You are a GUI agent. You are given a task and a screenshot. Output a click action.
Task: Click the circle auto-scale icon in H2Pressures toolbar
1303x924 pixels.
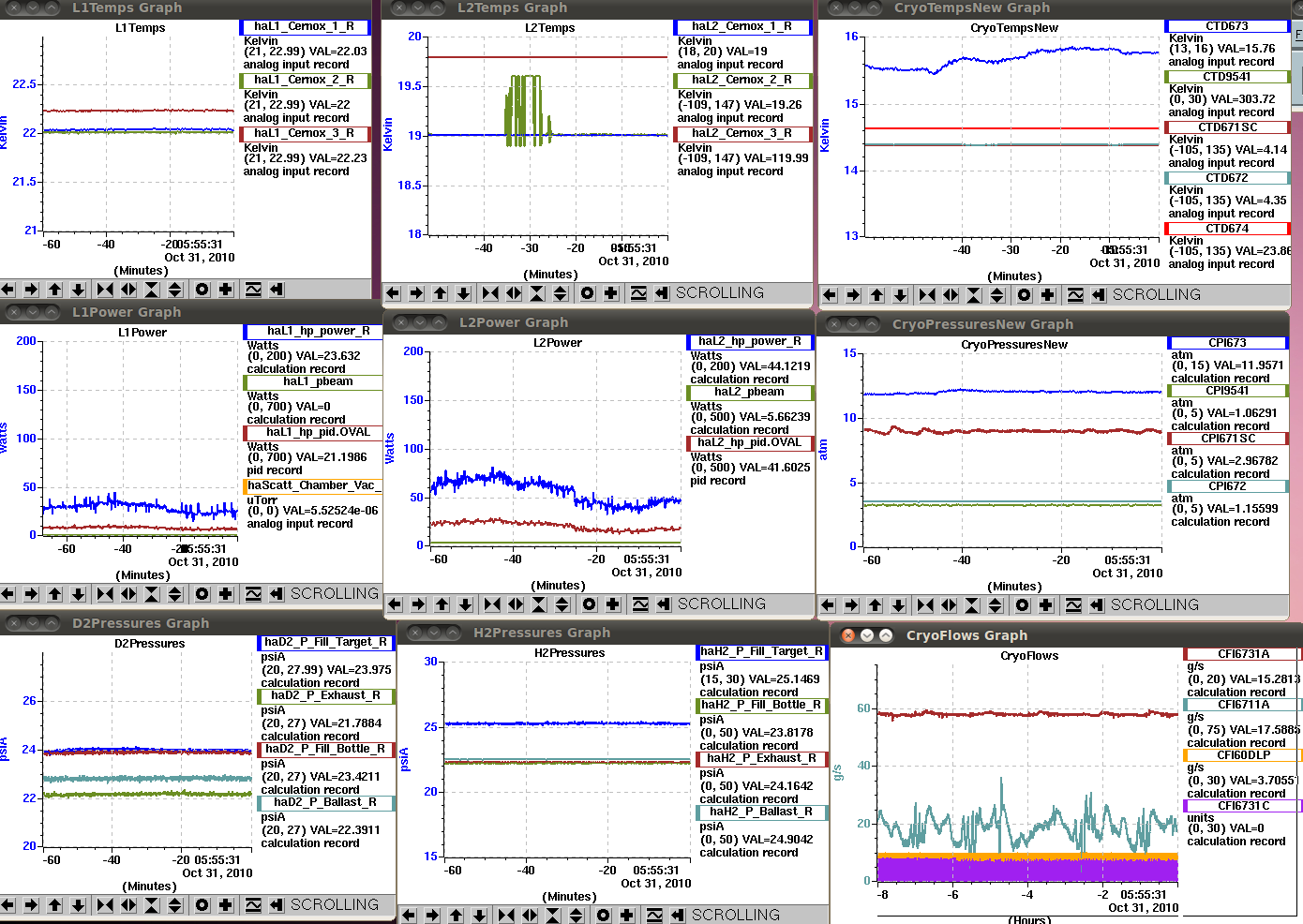[x=603, y=916]
